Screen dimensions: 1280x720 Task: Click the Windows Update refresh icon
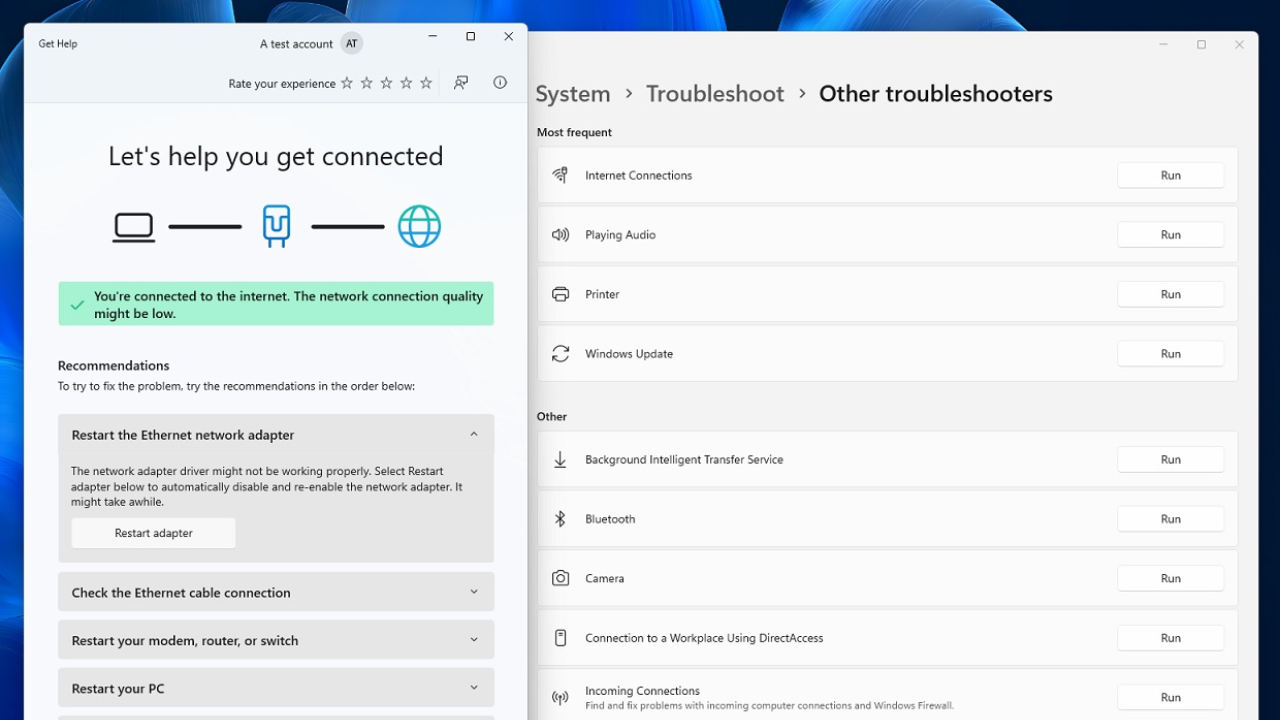coord(560,354)
